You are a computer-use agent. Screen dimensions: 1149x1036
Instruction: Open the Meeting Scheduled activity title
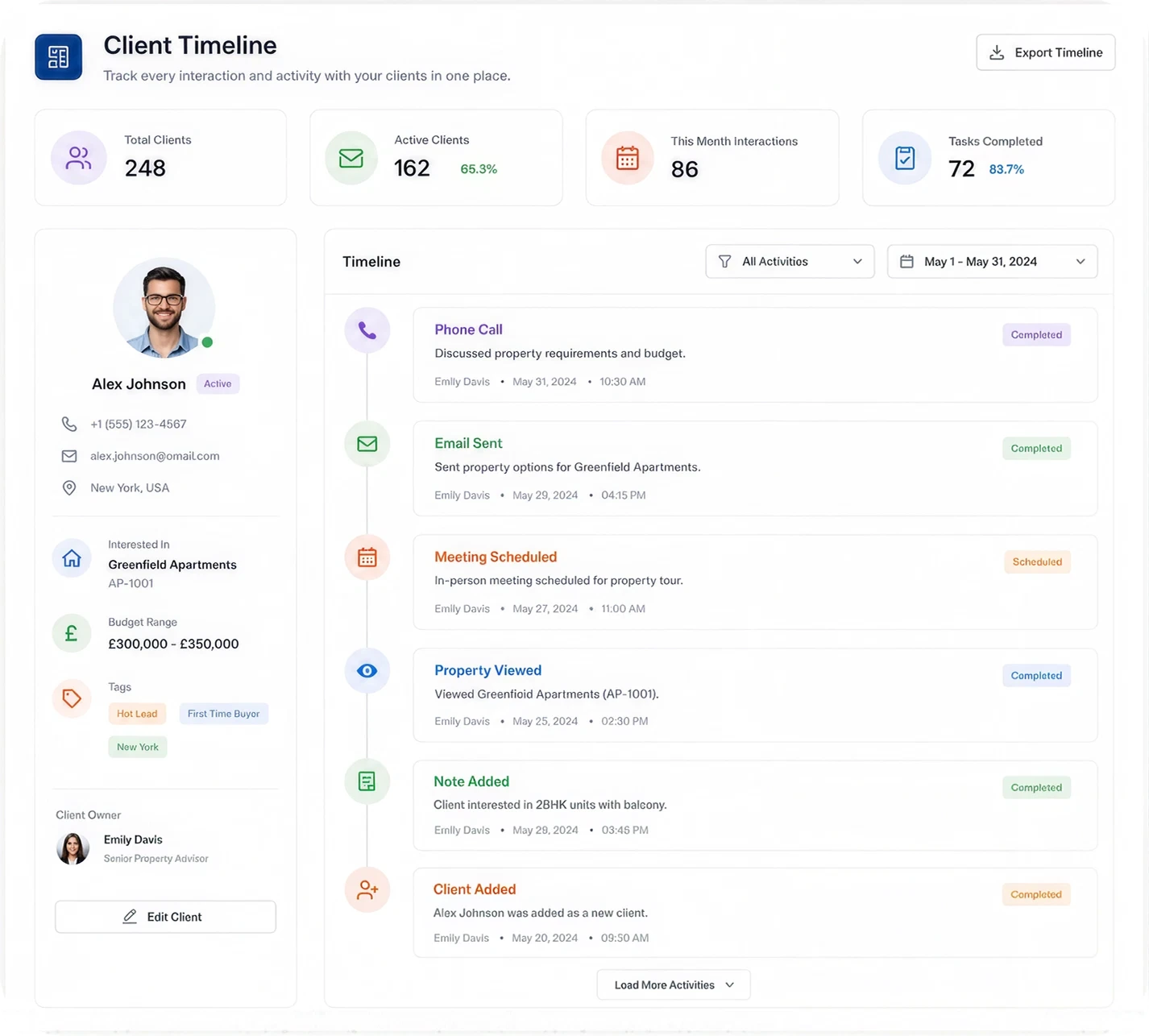(496, 557)
